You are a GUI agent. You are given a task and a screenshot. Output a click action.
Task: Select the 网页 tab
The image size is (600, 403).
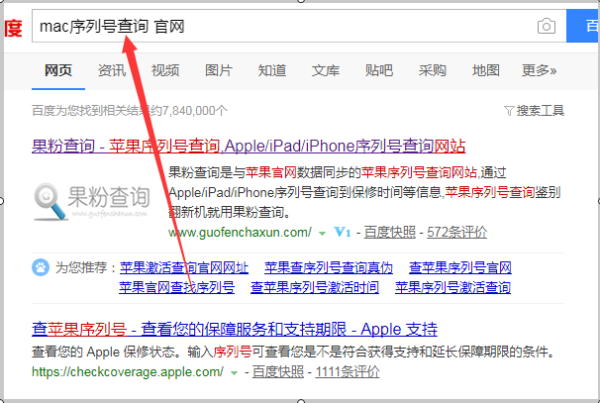tap(58, 70)
